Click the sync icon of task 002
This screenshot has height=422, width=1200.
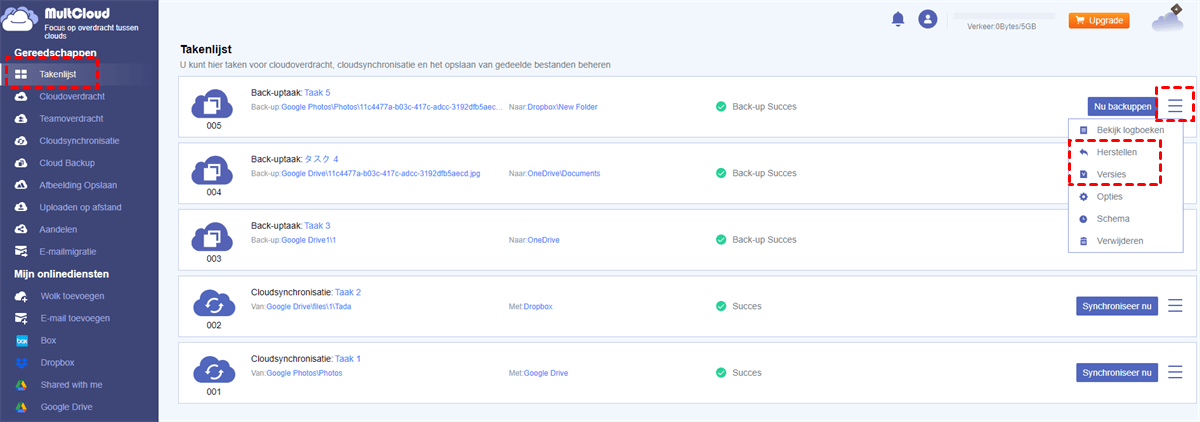click(212, 305)
